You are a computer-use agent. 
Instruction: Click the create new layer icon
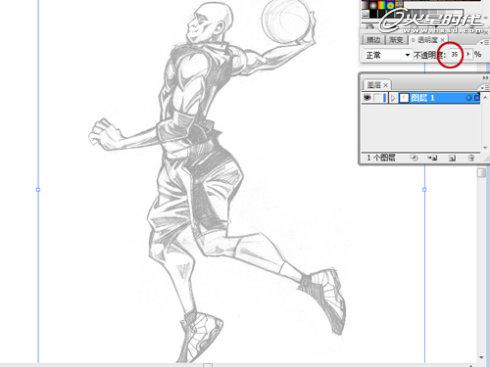pos(452,158)
